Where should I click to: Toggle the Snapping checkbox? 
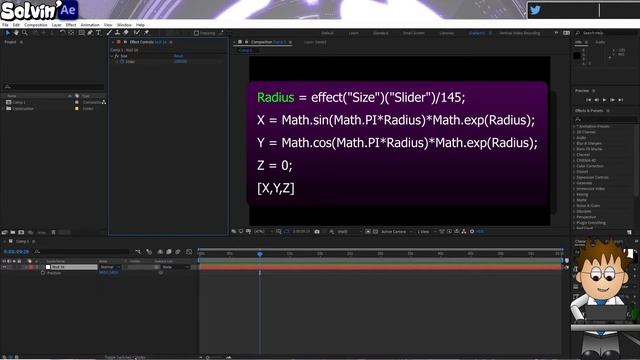point(196,33)
